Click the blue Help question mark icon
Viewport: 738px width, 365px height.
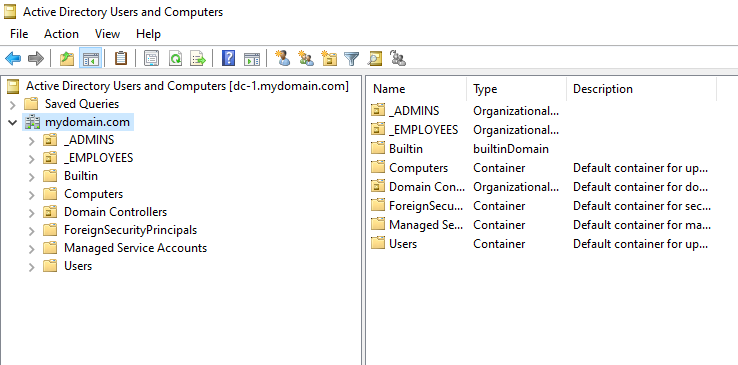pyautogui.click(x=228, y=59)
